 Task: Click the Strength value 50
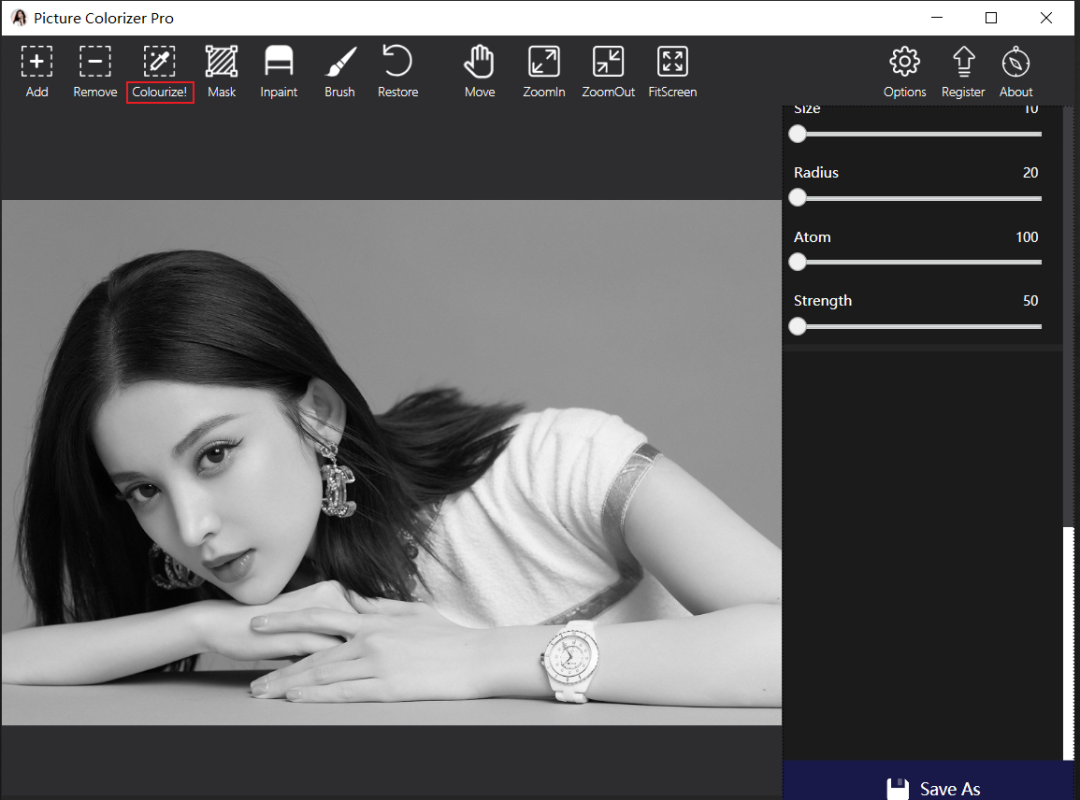point(1030,300)
